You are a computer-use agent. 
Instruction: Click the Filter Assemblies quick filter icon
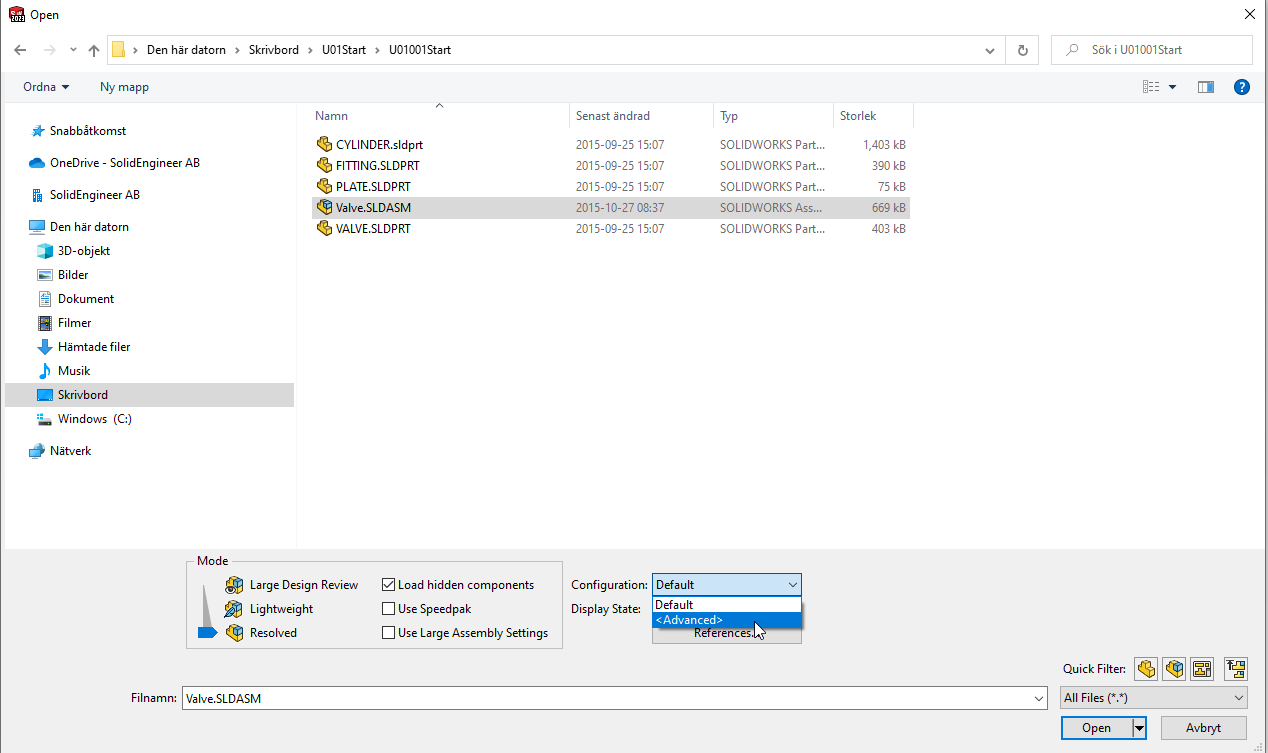(1174, 669)
